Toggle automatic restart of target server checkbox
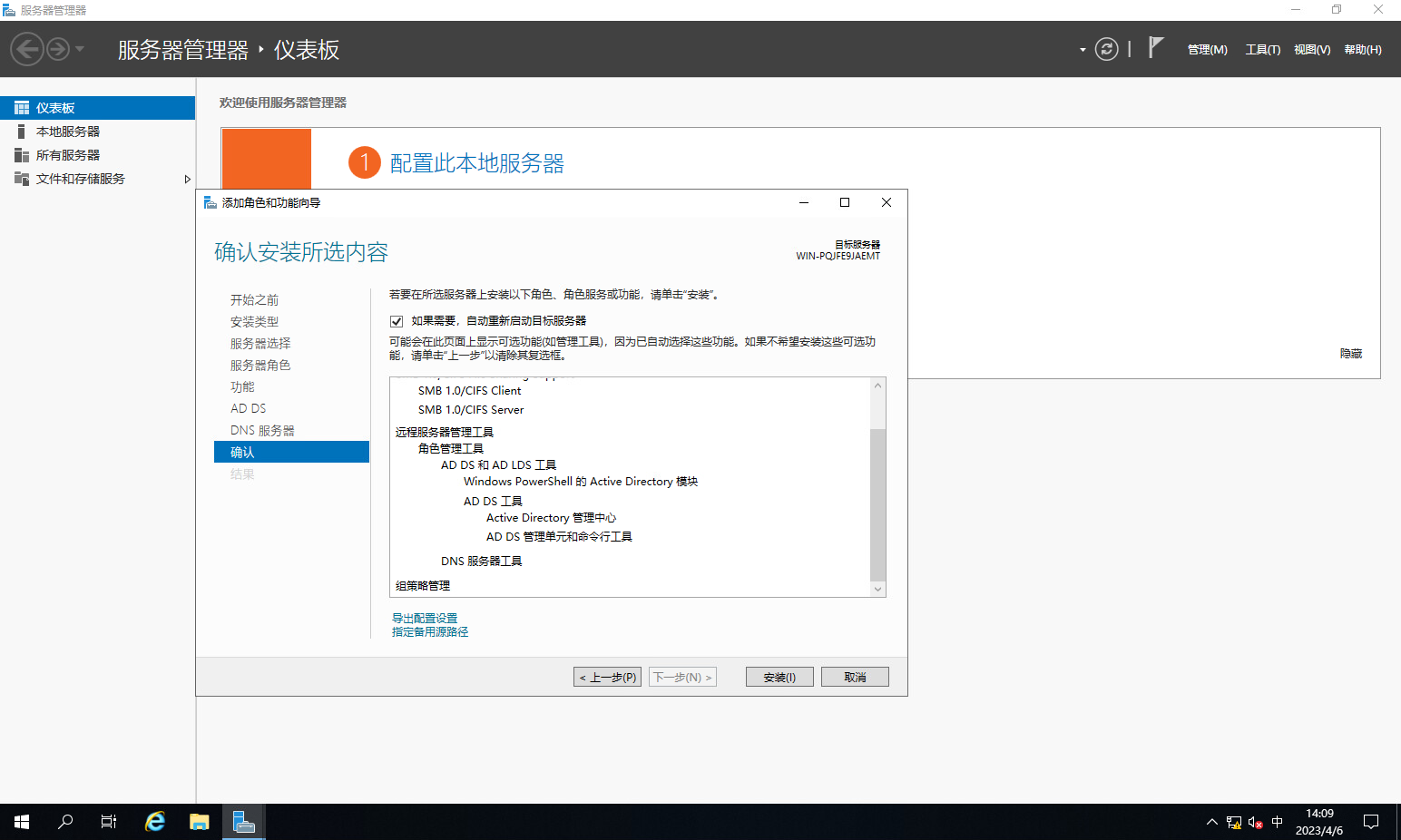Screen dimensions: 1401x840 pos(397,321)
